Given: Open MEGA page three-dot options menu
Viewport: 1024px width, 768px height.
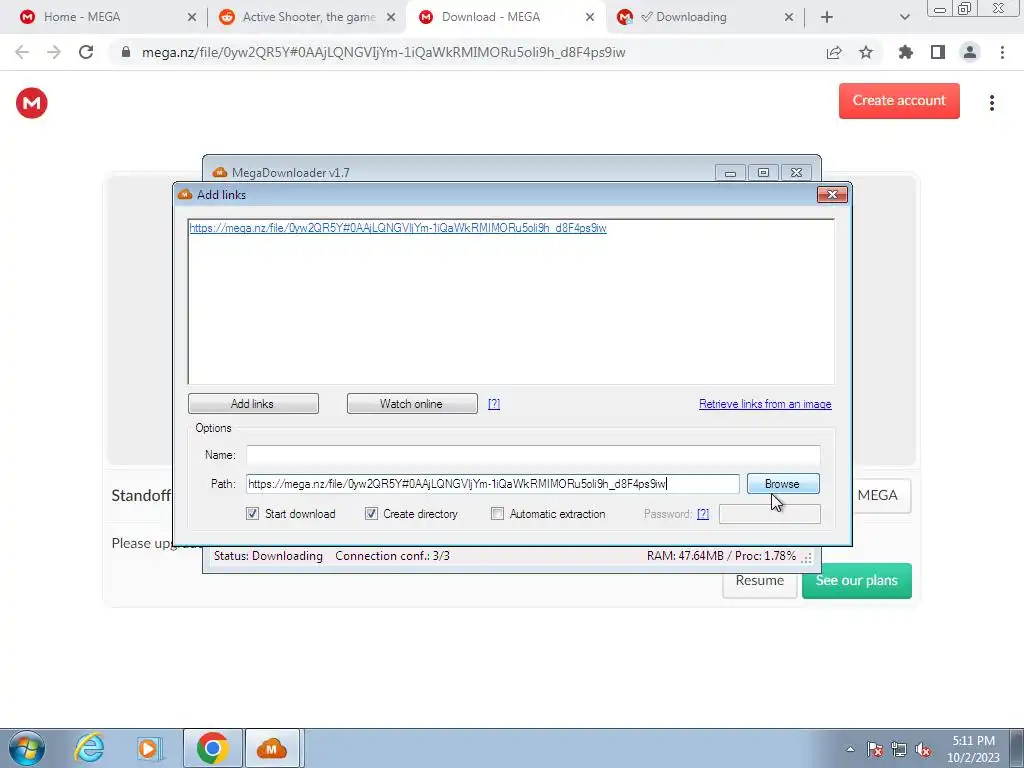Looking at the screenshot, I should [x=992, y=103].
